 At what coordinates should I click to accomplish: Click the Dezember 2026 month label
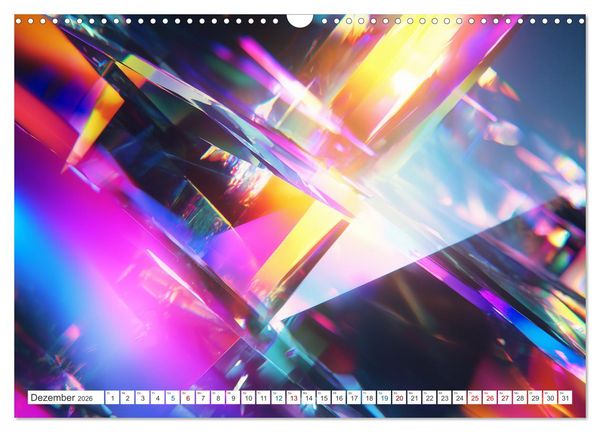[62, 398]
